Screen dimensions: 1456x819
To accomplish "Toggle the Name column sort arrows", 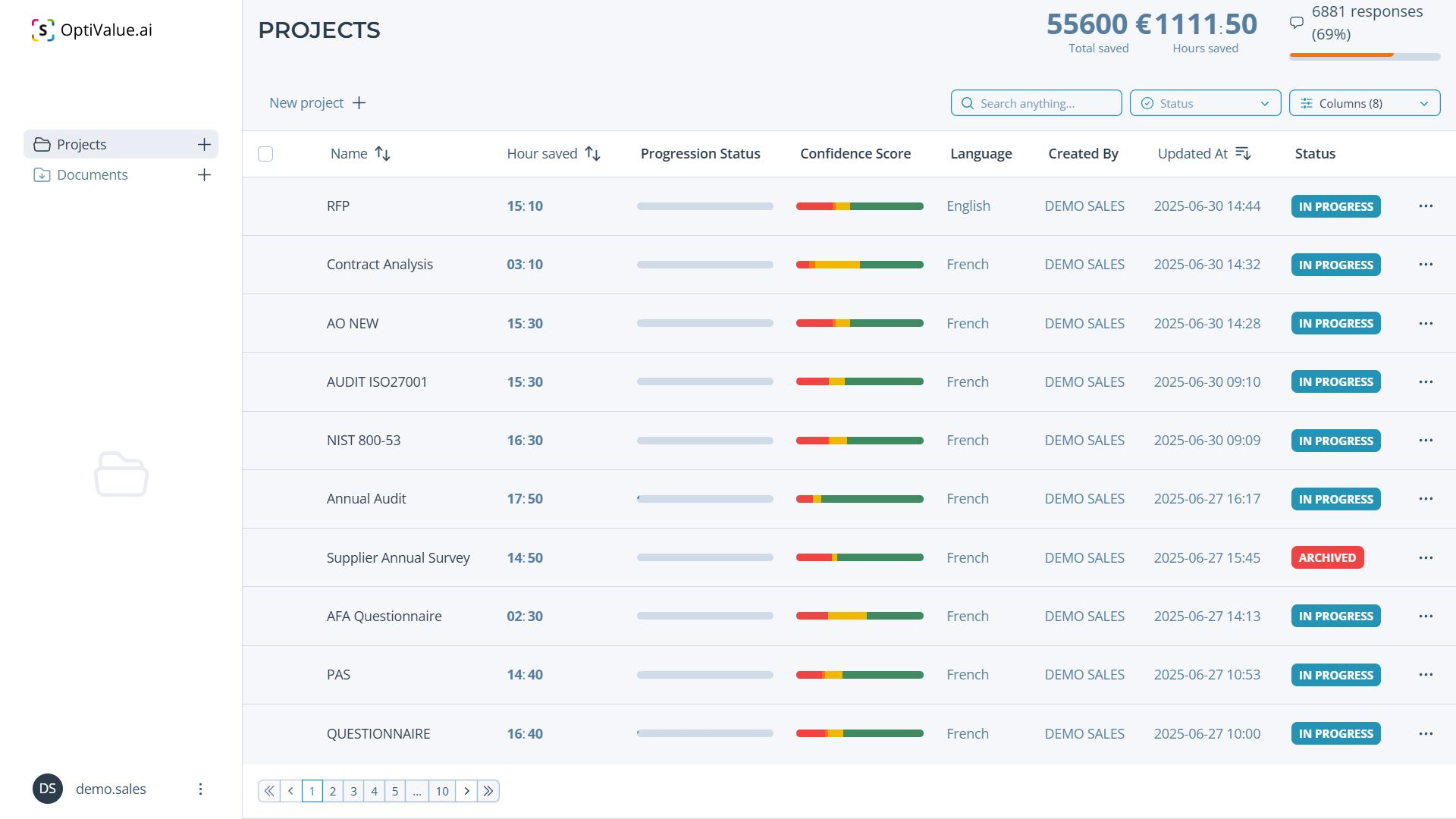I will coord(383,153).
